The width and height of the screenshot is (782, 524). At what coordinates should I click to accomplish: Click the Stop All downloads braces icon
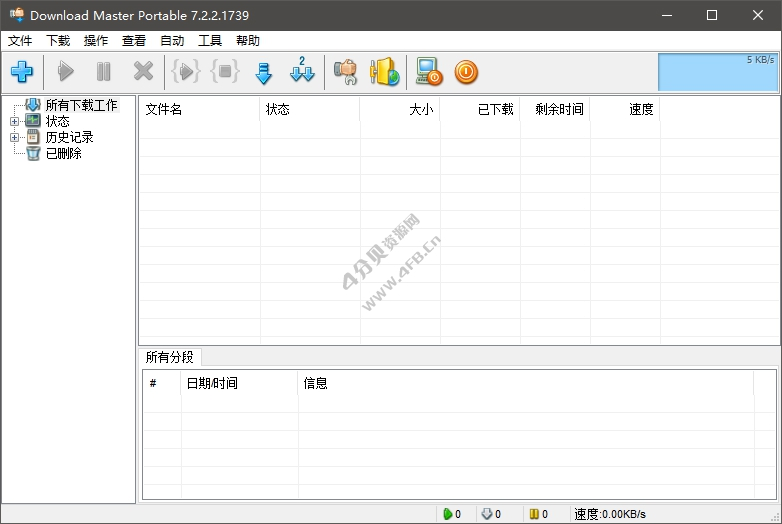click(x=225, y=72)
